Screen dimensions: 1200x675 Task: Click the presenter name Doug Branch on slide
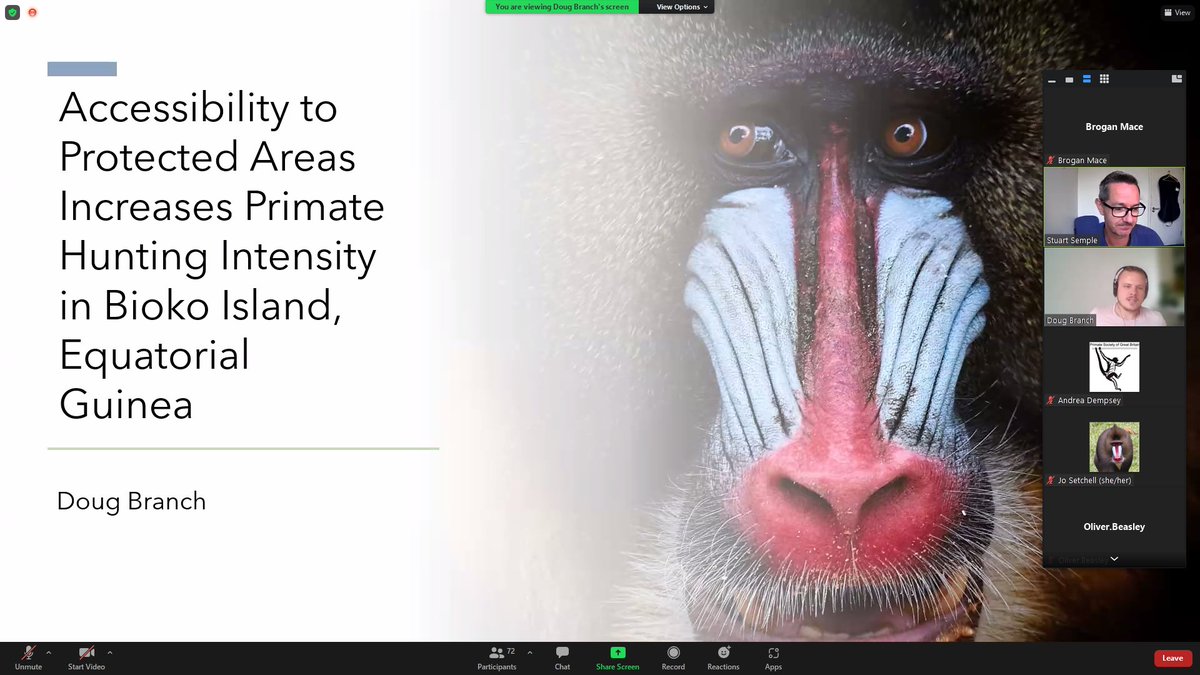tap(131, 501)
